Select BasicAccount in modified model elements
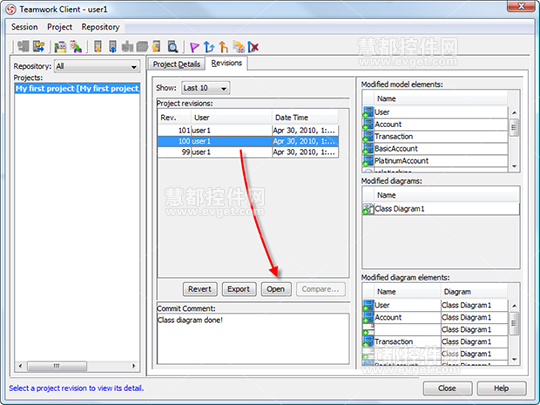 point(435,148)
